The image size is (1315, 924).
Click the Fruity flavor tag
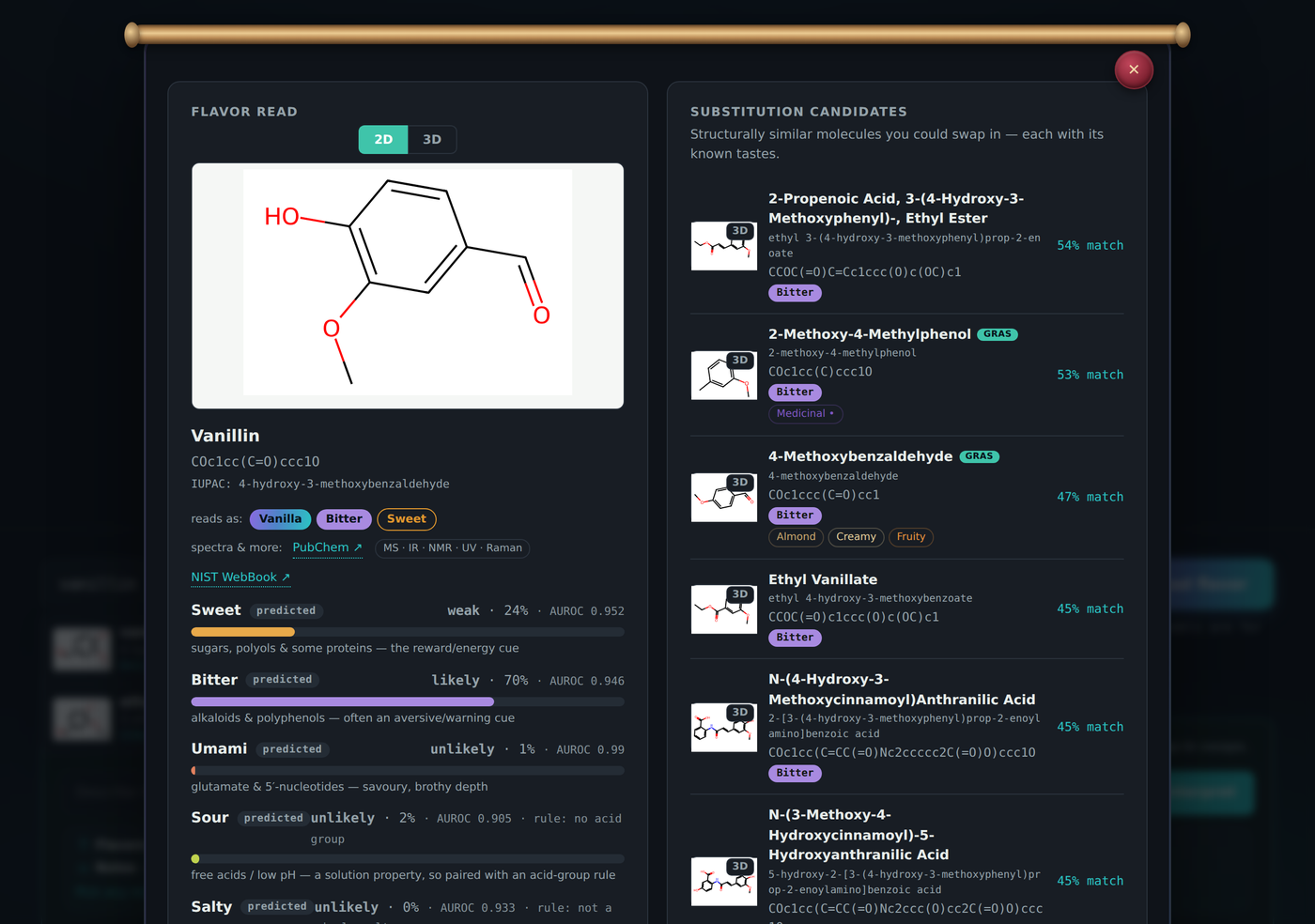click(x=911, y=537)
